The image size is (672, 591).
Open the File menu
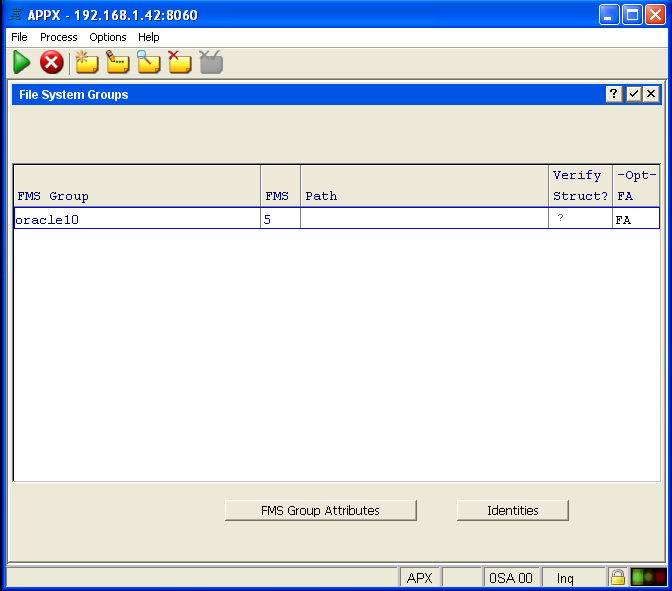pos(19,37)
